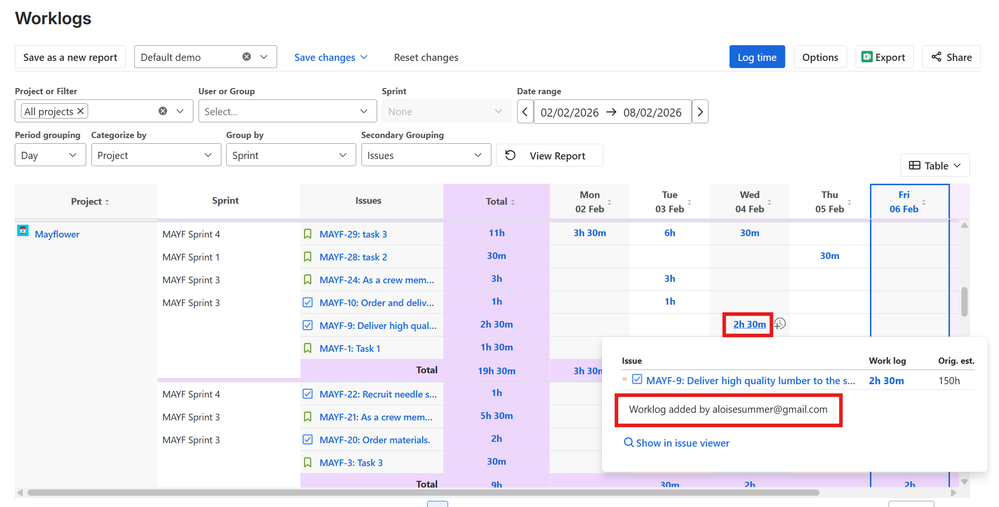The width and height of the screenshot is (999, 507).
Task: Open the Group by Sprint dropdown
Action: [291, 155]
